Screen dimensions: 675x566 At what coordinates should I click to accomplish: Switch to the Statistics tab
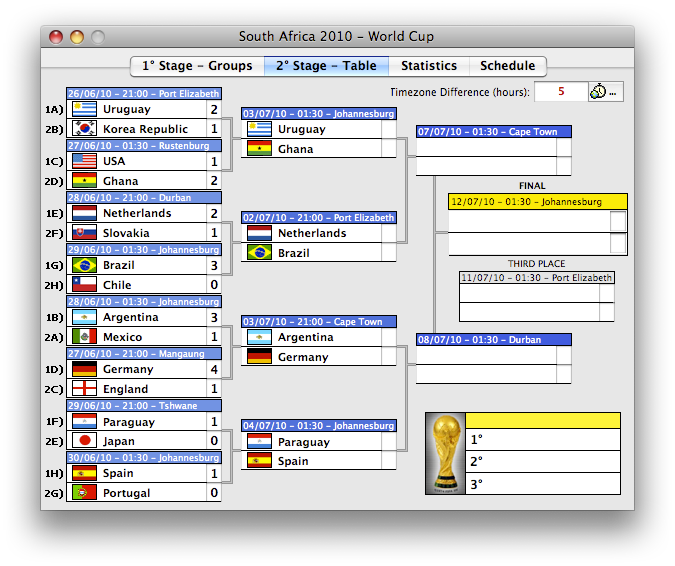pyautogui.click(x=429, y=66)
